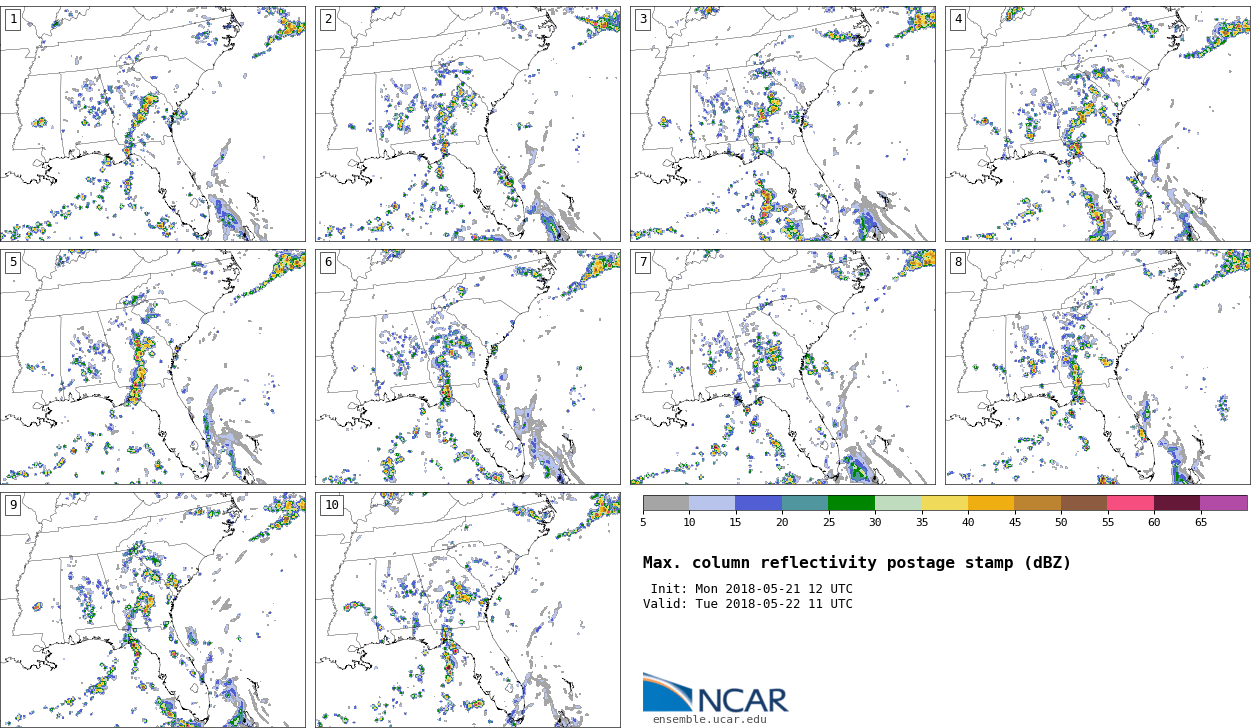
Task: Select the member 9 reflectivity map
Action: (153, 610)
